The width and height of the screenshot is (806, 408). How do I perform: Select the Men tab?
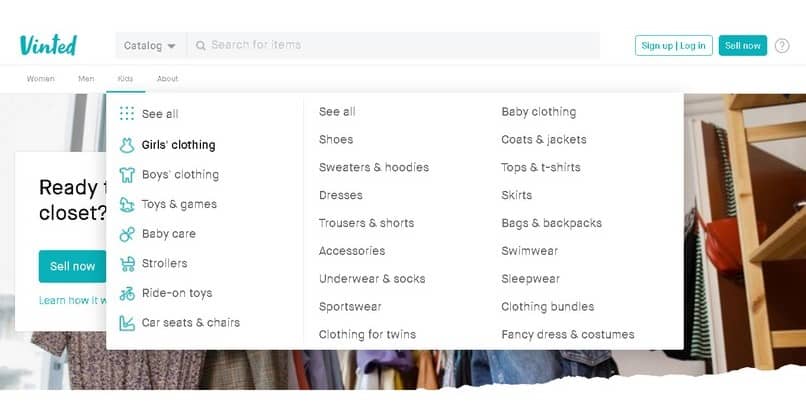[86, 79]
